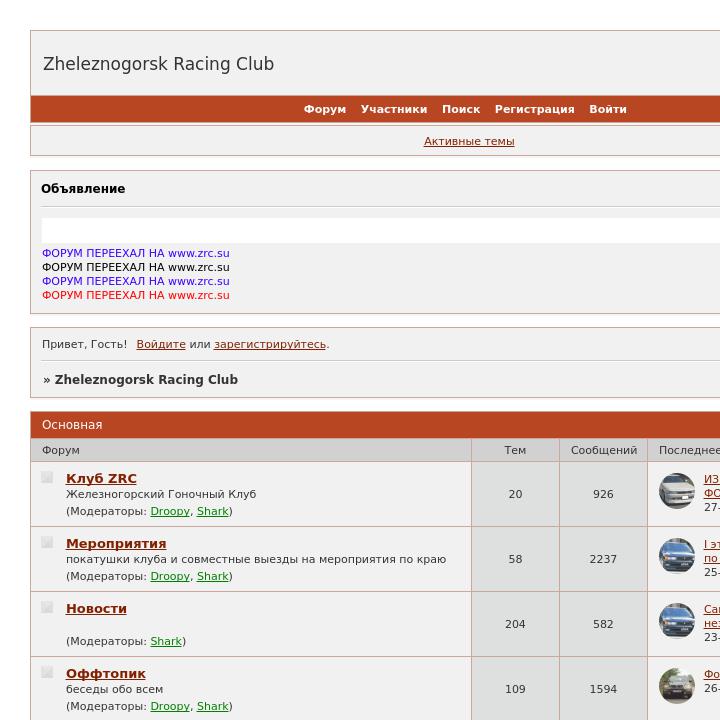Click the Войдите greeting link
The image size is (720, 720).
tap(161, 344)
